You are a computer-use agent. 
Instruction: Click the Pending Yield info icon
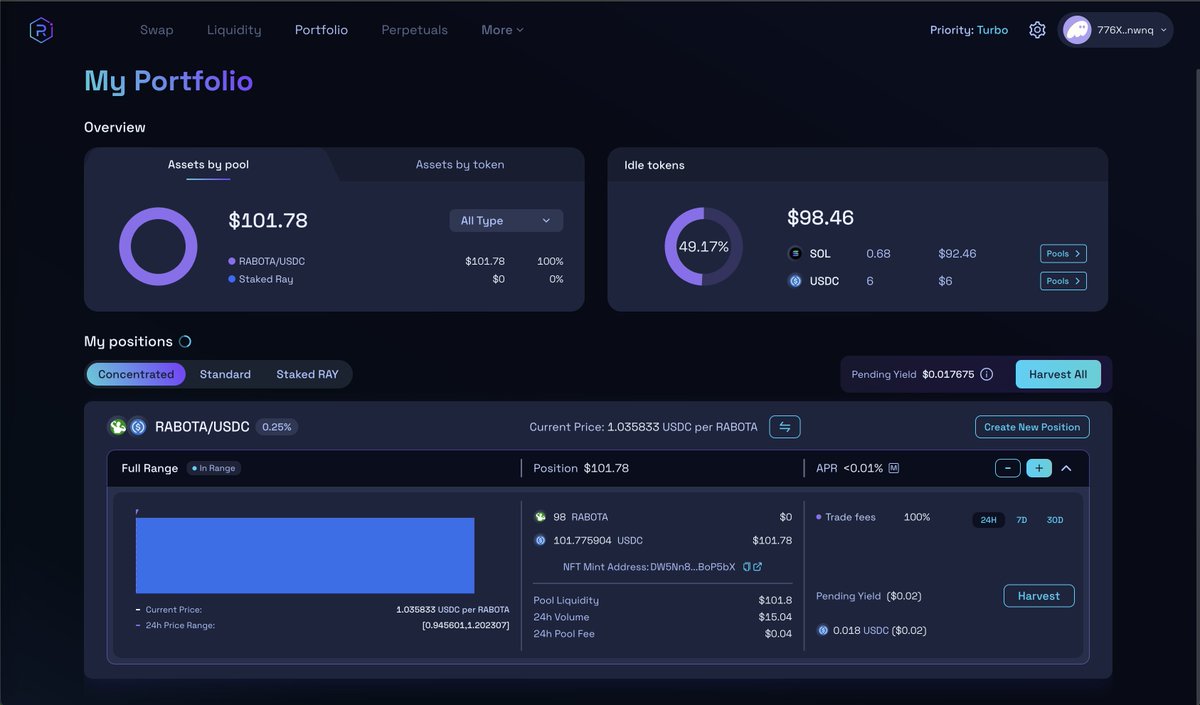(986, 374)
